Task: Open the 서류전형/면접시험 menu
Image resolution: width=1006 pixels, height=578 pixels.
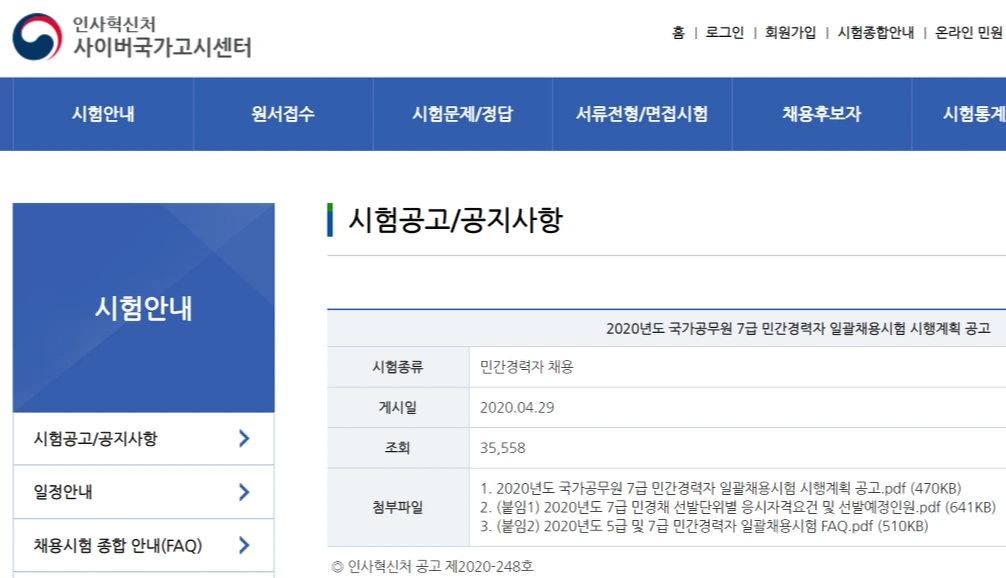Action: [x=641, y=115]
